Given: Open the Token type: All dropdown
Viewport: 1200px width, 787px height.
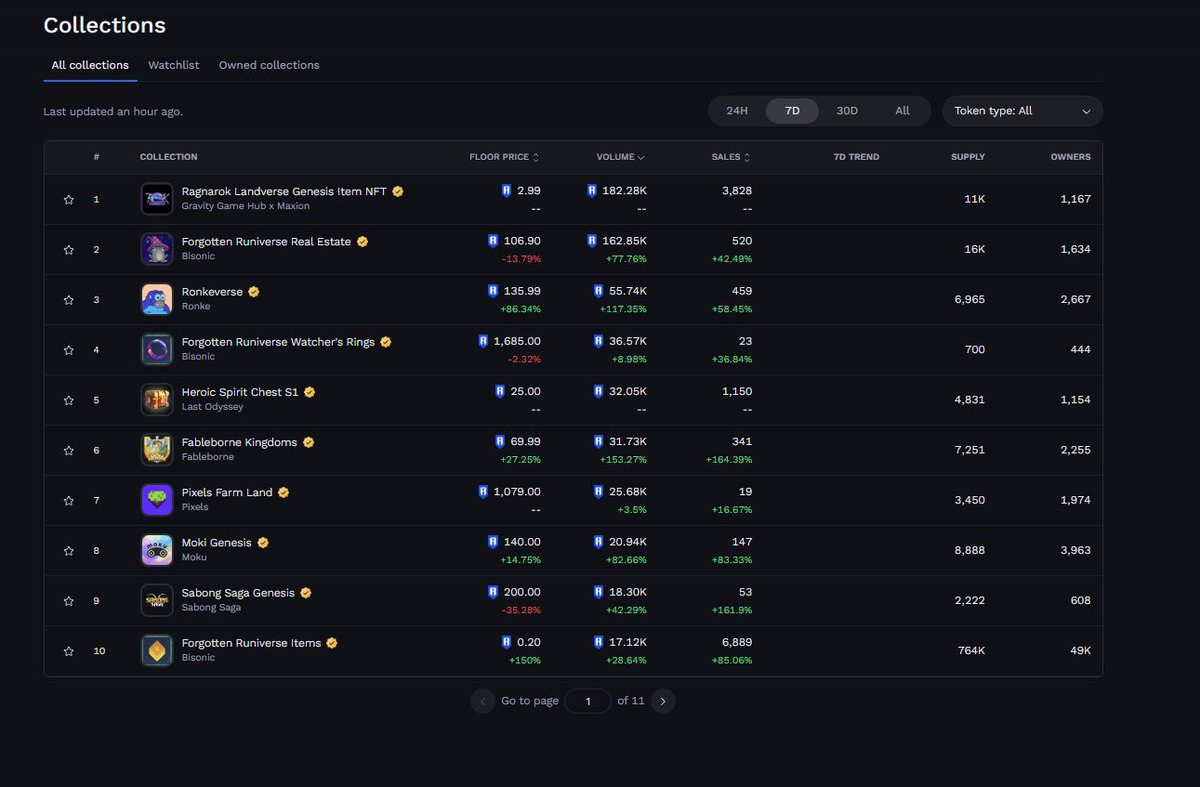Looking at the screenshot, I should click(x=1022, y=111).
